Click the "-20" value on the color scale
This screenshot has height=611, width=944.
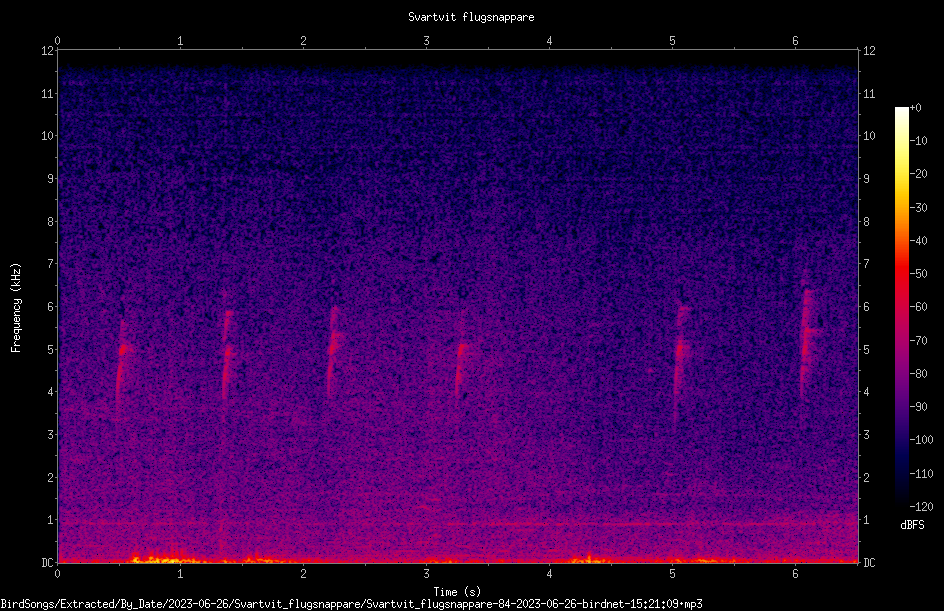click(x=918, y=174)
